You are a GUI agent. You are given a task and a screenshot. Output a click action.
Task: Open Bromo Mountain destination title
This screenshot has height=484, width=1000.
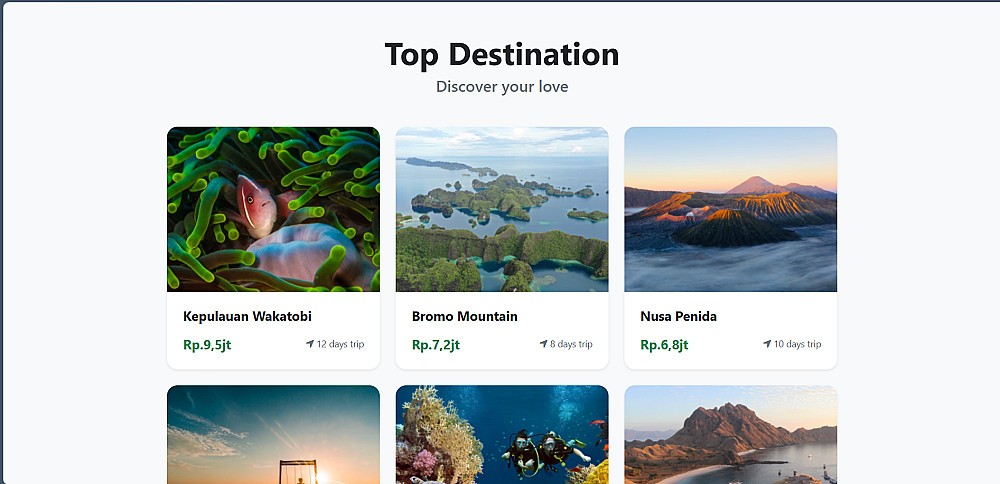tap(464, 316)
